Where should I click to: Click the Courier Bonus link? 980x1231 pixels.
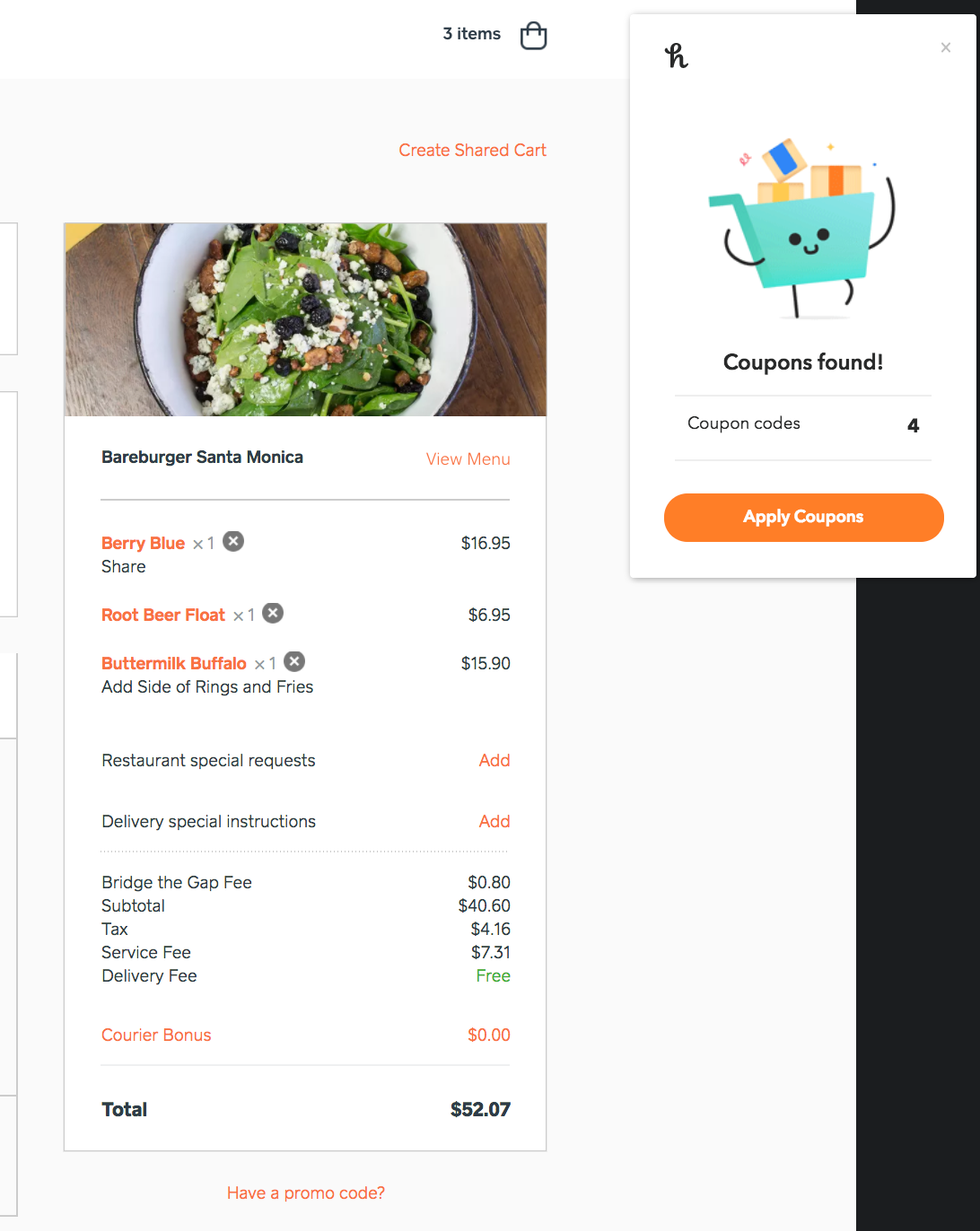(x=156, y=1035)
